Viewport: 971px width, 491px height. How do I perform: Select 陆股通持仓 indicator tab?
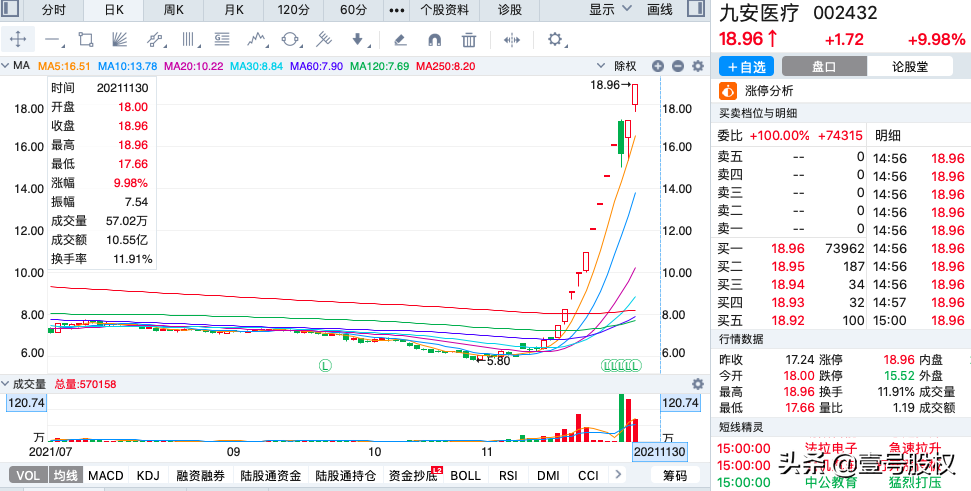click(346, 476)
